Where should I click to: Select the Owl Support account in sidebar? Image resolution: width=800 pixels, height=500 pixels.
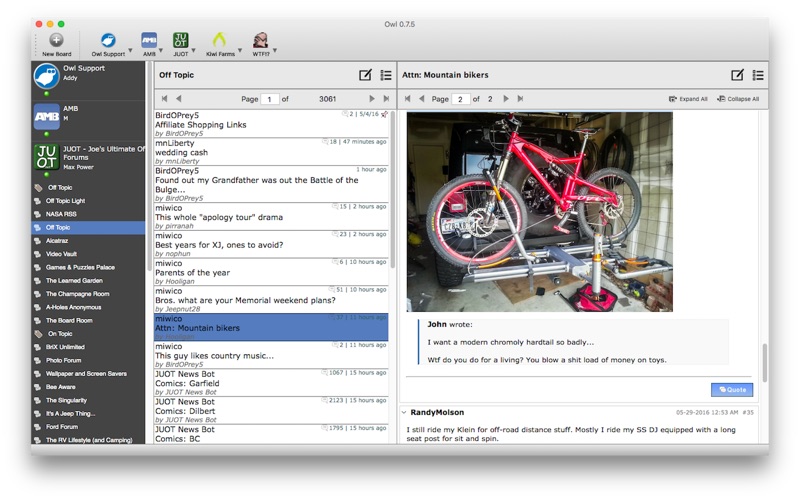pos(88,80)
